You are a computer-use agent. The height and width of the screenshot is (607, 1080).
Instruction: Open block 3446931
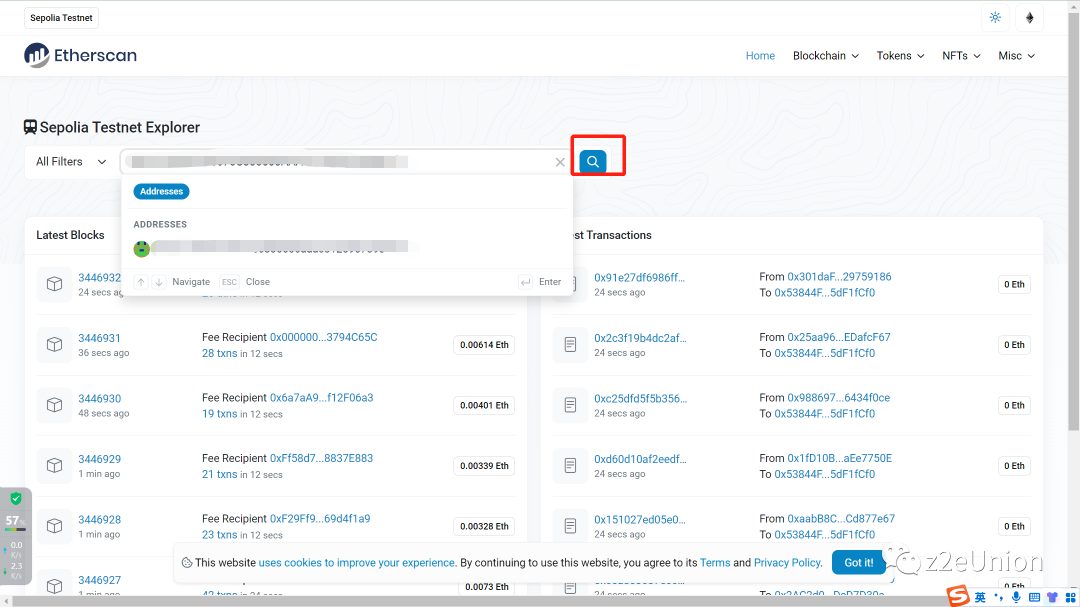[x=99, y=338]
